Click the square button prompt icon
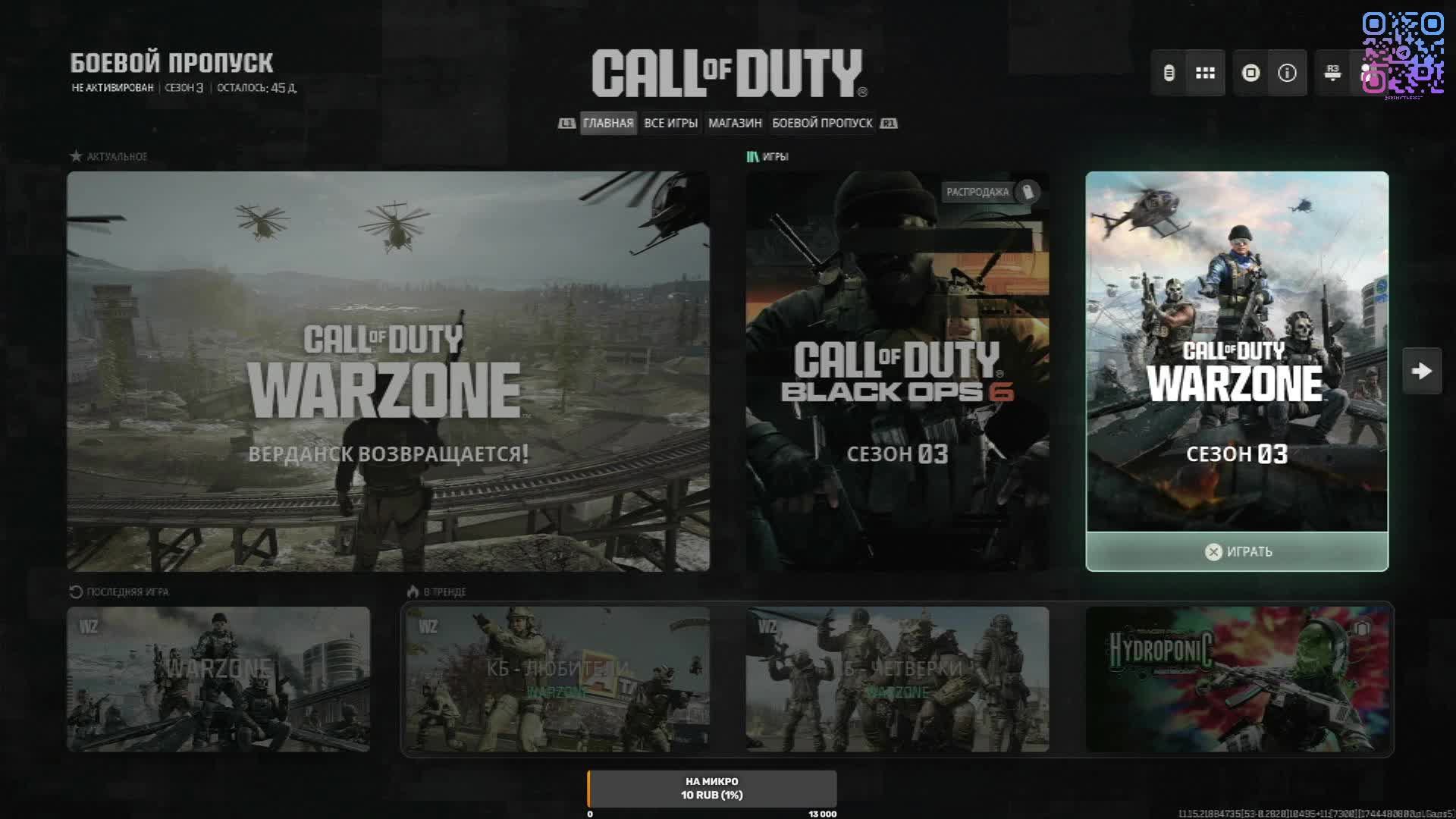The width and height of the screenshot is (1456, 819). point(1250,73)
